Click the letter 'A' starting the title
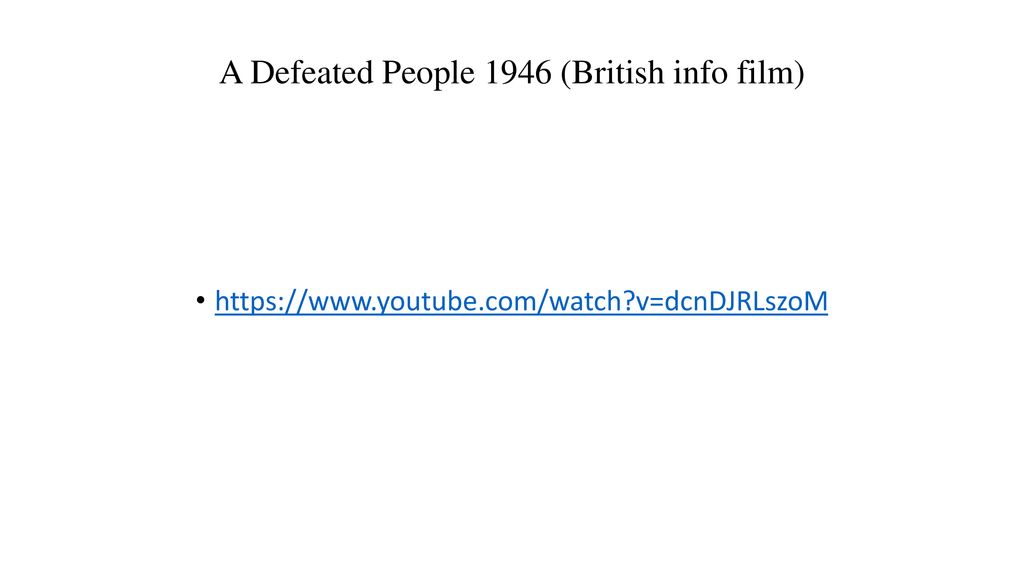 pyautogui.click(x=231, y=72)
